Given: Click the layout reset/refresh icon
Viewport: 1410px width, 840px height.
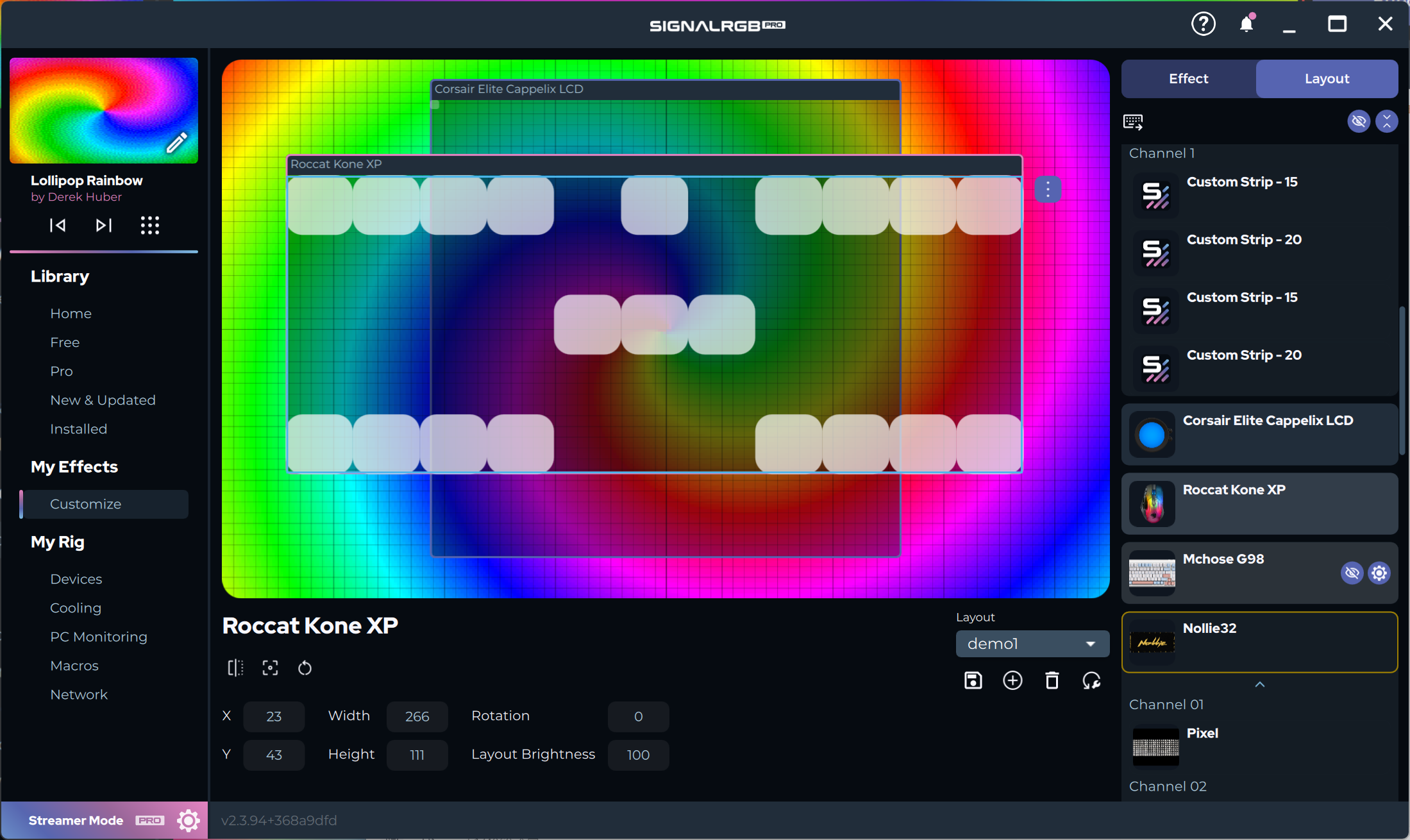Looking at the screenshot, I should (x=1091, y=680).
